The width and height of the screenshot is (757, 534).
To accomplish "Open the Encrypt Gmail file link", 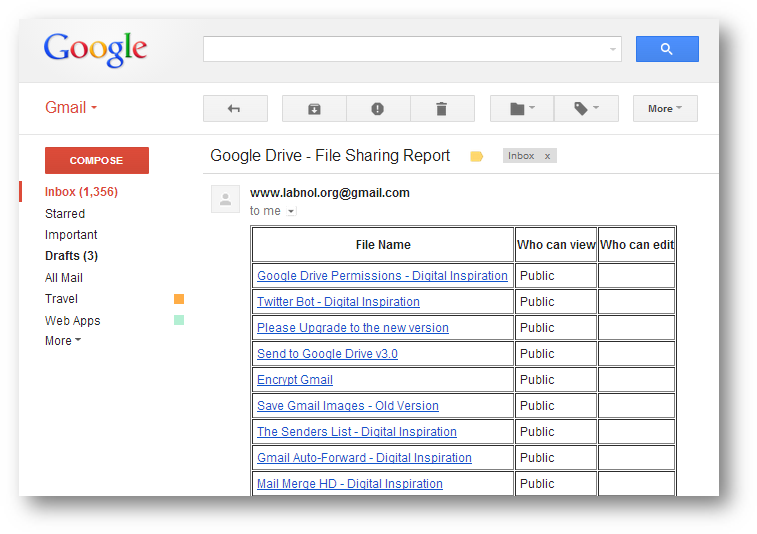I will [294, 380].
